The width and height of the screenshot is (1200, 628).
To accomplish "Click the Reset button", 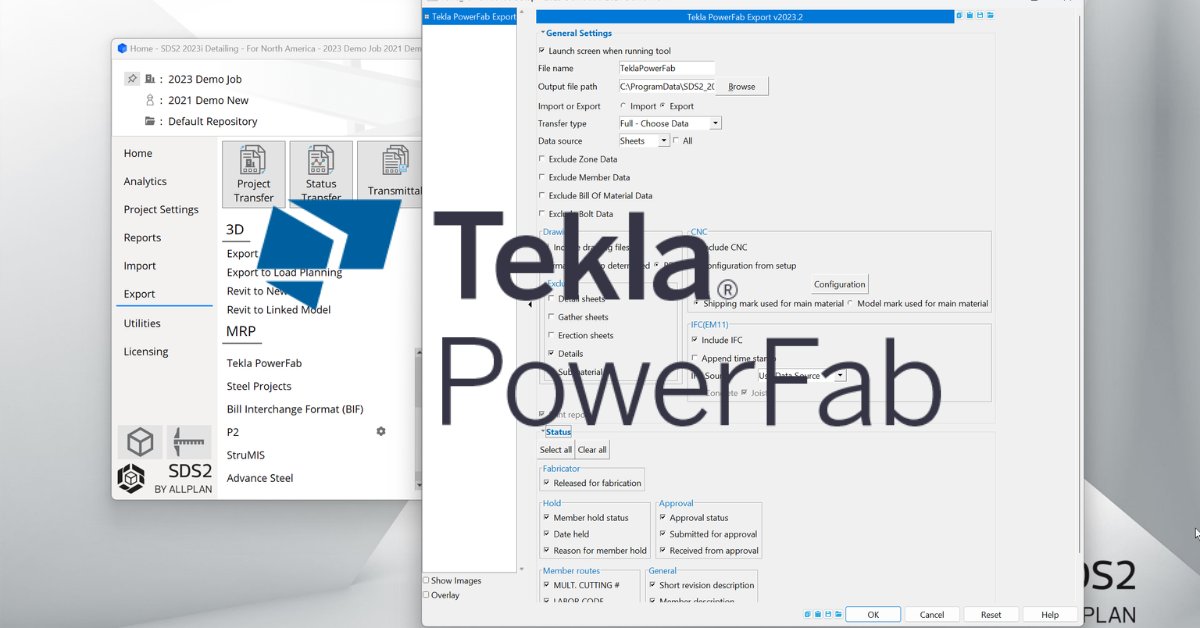I will 991,614.
